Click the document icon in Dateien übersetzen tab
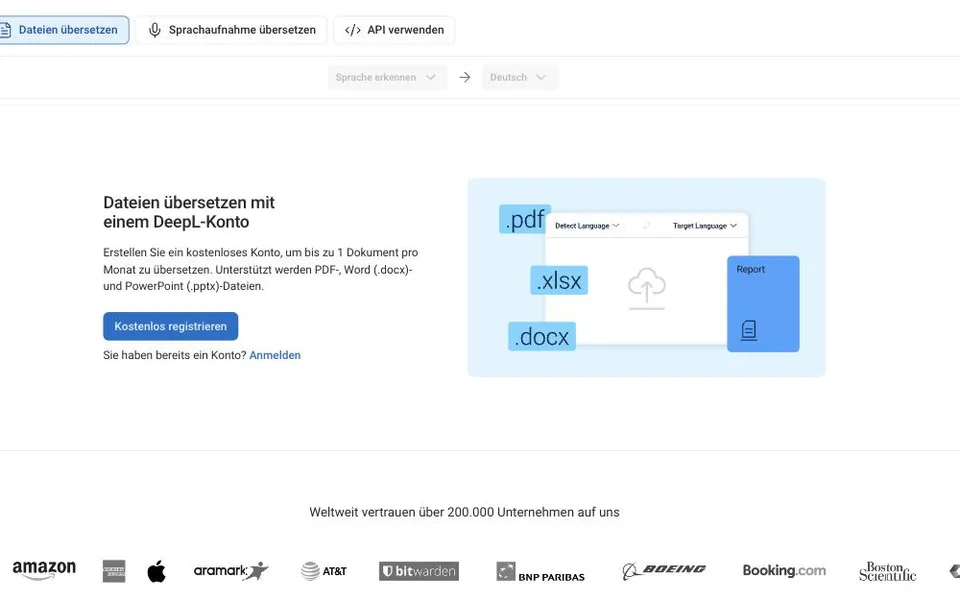This screenshot has height=600, width=960. click(x=6, y=30)
